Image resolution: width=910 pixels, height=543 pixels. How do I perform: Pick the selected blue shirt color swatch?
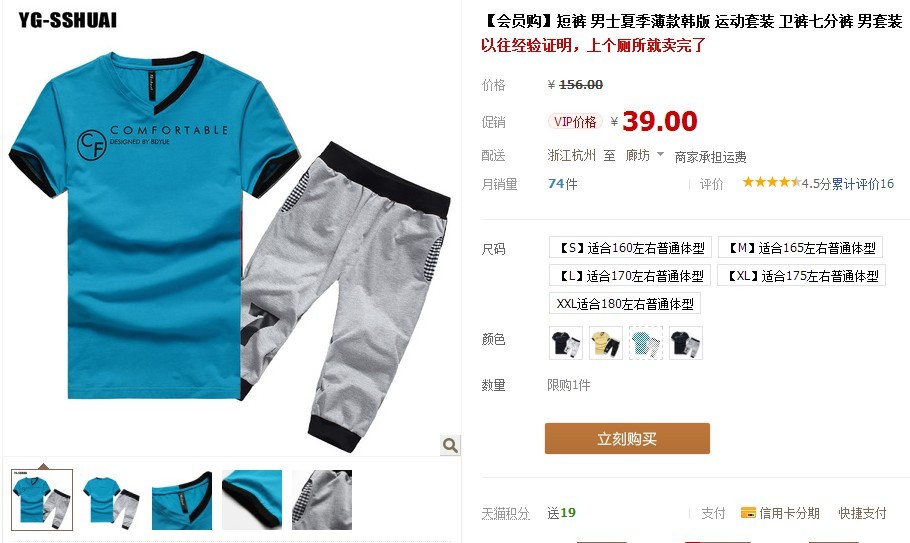tap(646, 343)
